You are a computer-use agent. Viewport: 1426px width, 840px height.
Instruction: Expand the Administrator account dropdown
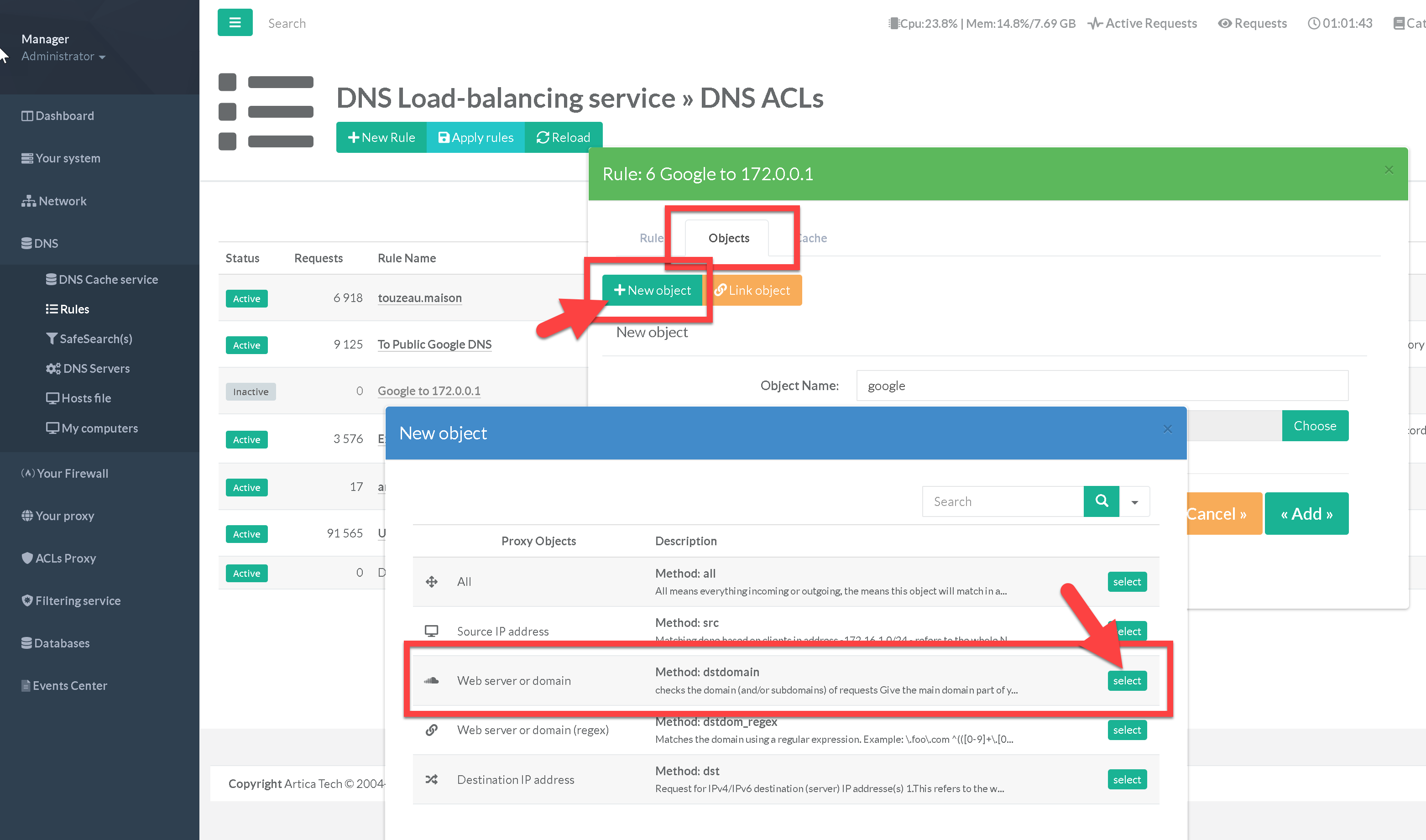[63, 56]
